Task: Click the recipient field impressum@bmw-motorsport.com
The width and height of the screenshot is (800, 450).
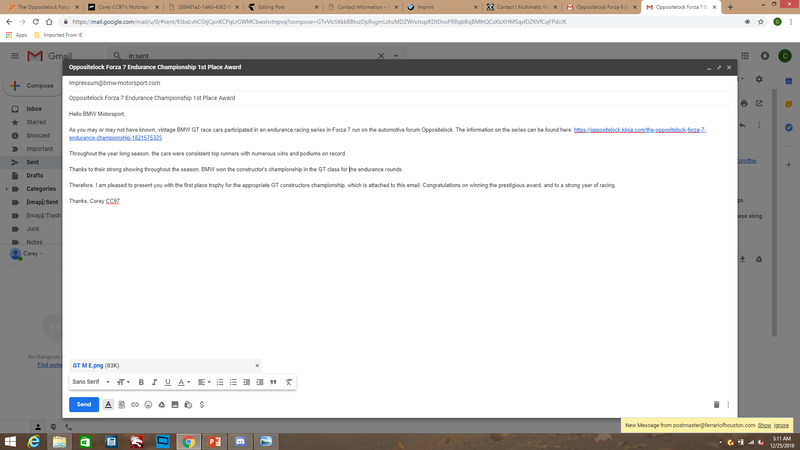Action: click(x=114, y=83)
